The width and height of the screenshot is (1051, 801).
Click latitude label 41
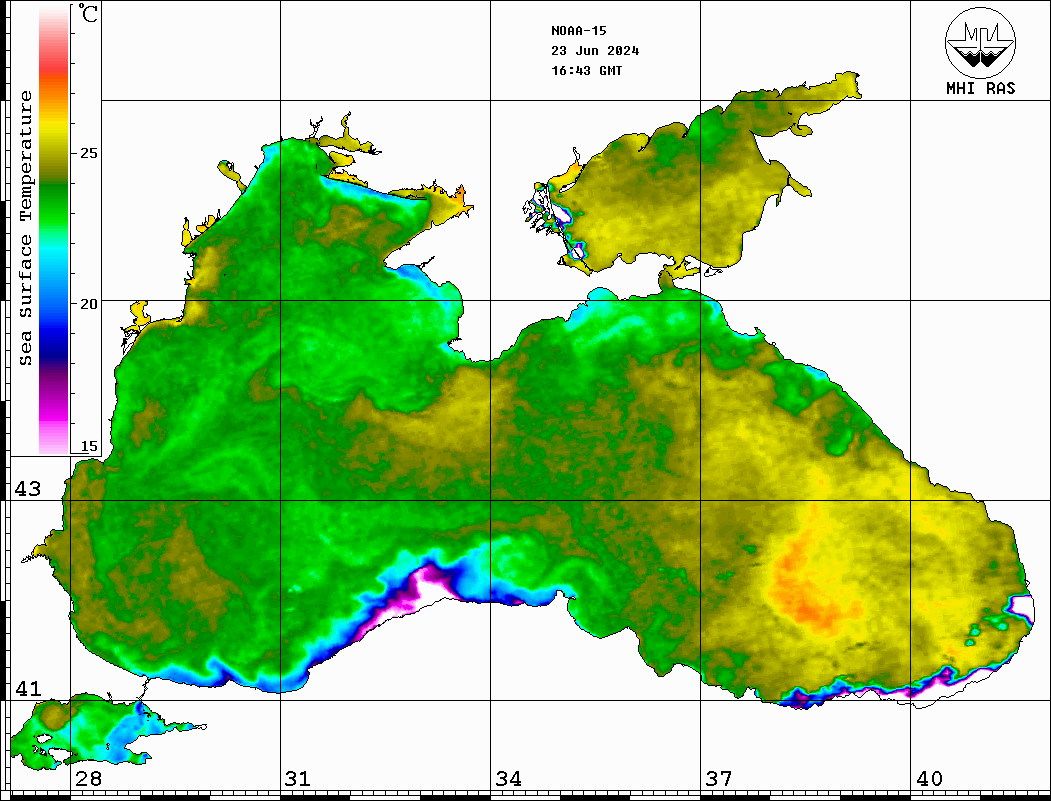[x=27, y=688]
